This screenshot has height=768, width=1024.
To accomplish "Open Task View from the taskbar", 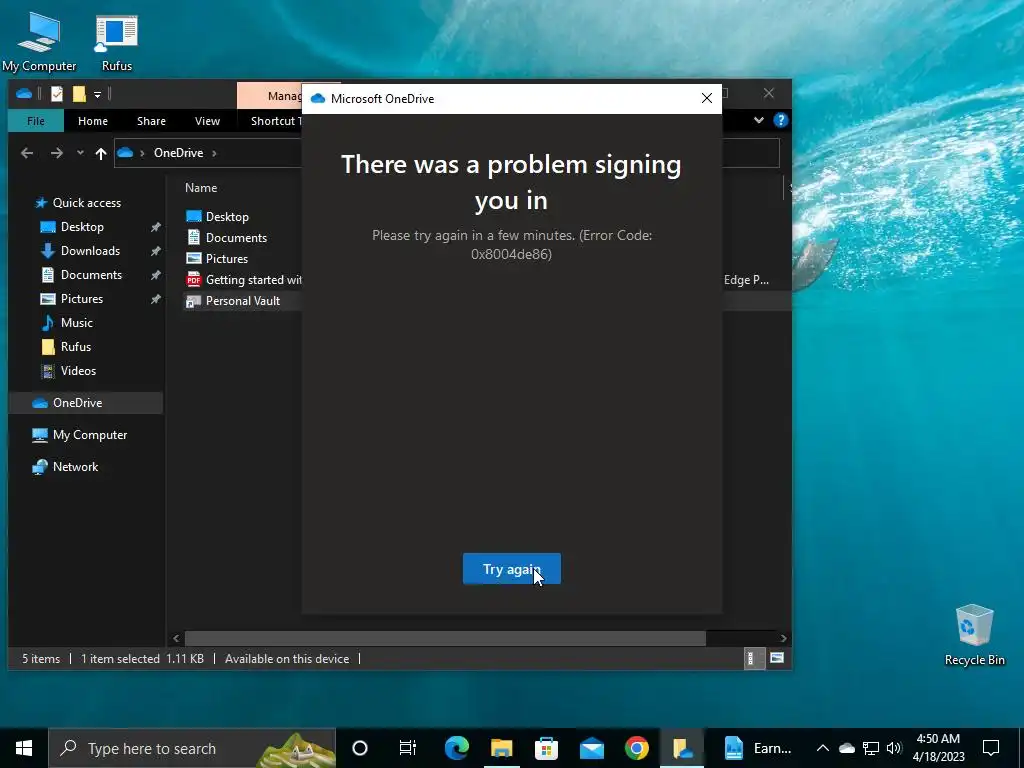I will pos(408,748).
